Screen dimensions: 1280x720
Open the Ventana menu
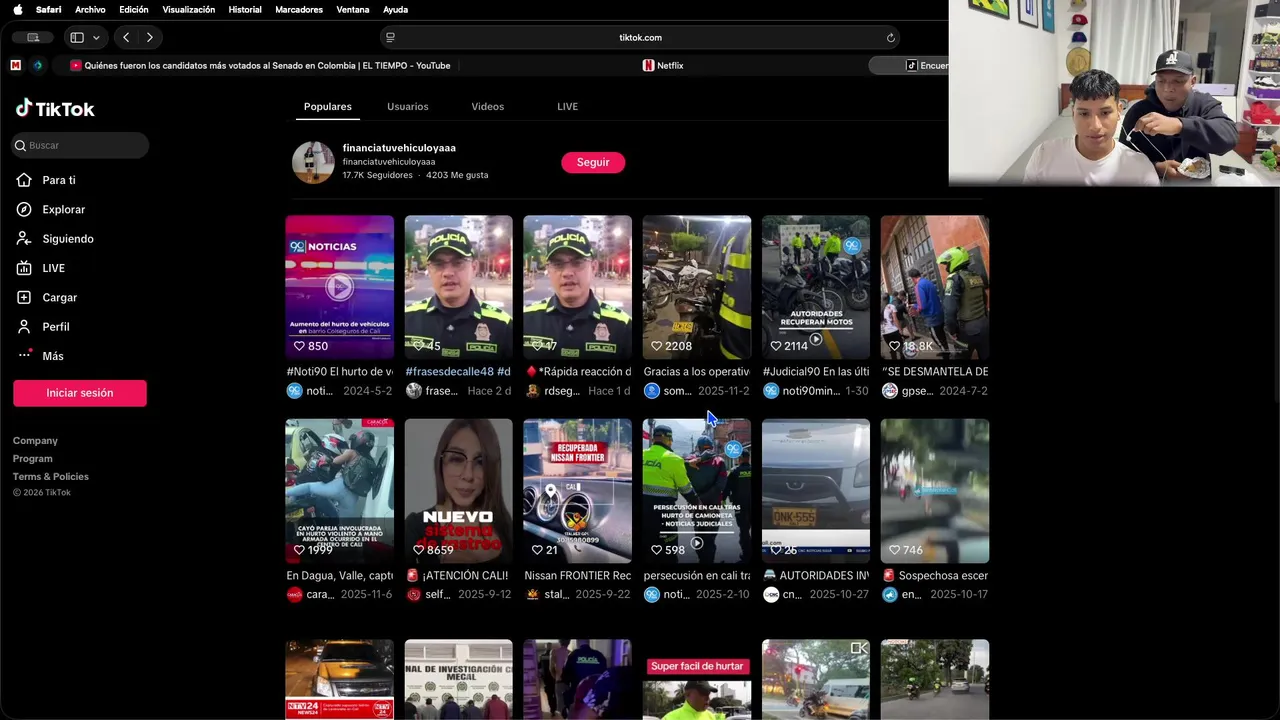(353, 9)
